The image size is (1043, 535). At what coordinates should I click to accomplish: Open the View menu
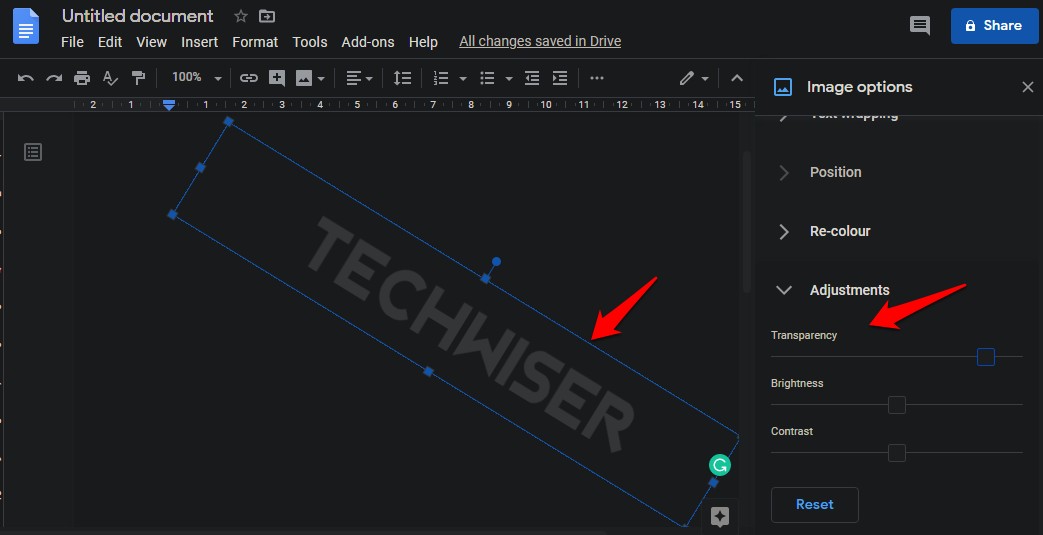(152, 42)
